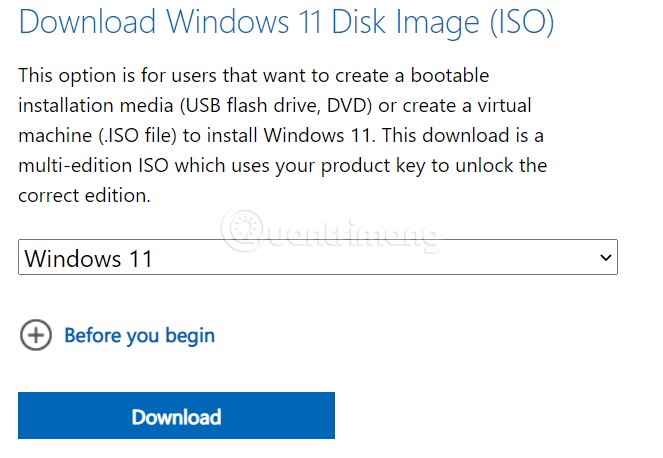Click the dropdown chevron arrow
Viewport: 663px width, 458px height.
click(604, 258)
